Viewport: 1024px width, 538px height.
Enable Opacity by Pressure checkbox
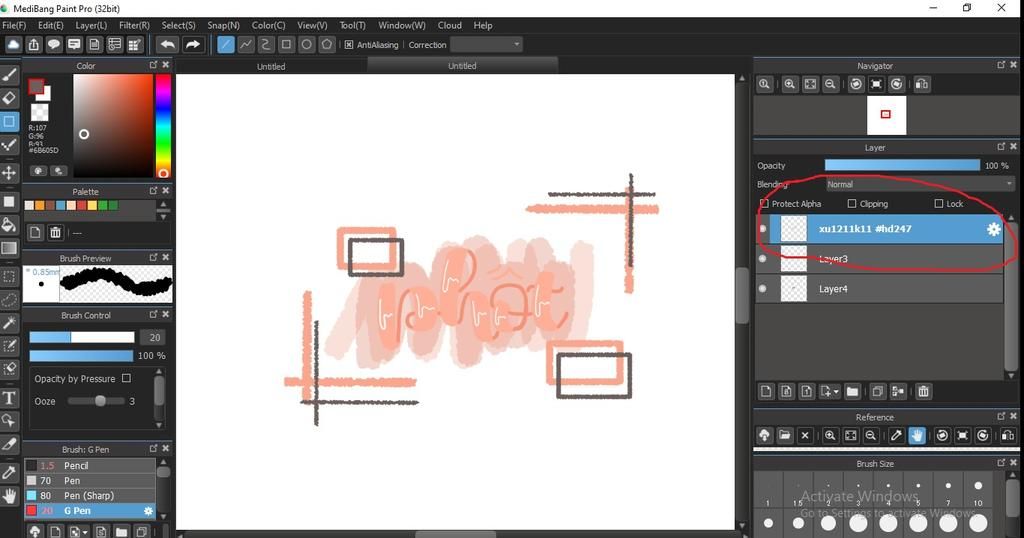(126, 378)
